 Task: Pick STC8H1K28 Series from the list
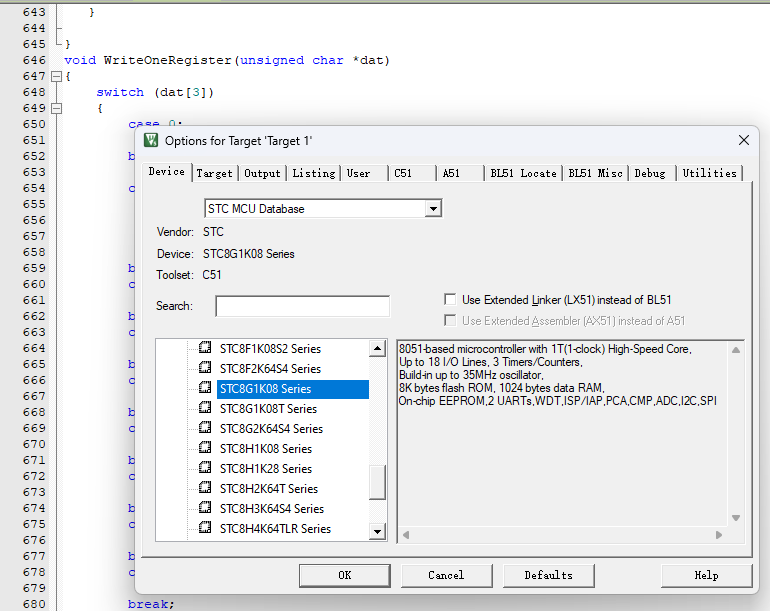(x=266, y=469)
